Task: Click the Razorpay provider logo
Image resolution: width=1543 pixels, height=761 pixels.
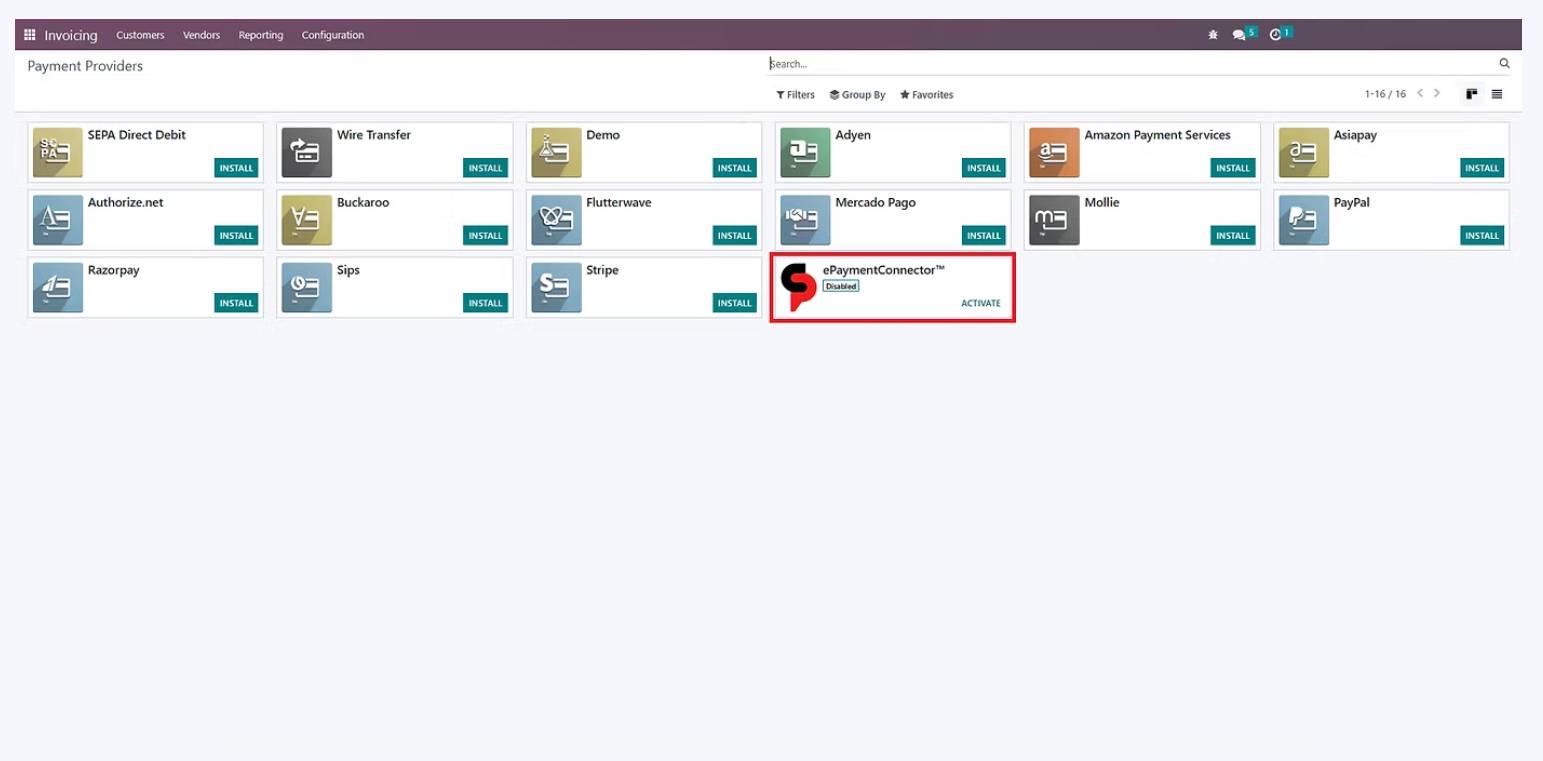Action: 57,287
